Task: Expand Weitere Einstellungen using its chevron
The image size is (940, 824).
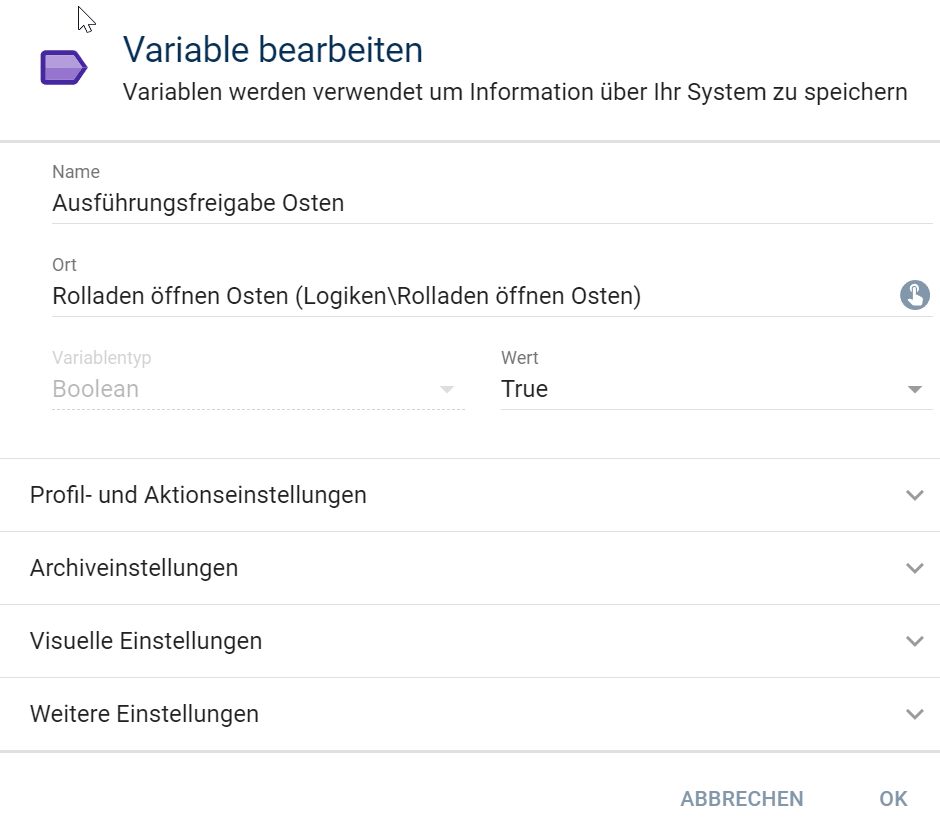Action: [914, 714]
